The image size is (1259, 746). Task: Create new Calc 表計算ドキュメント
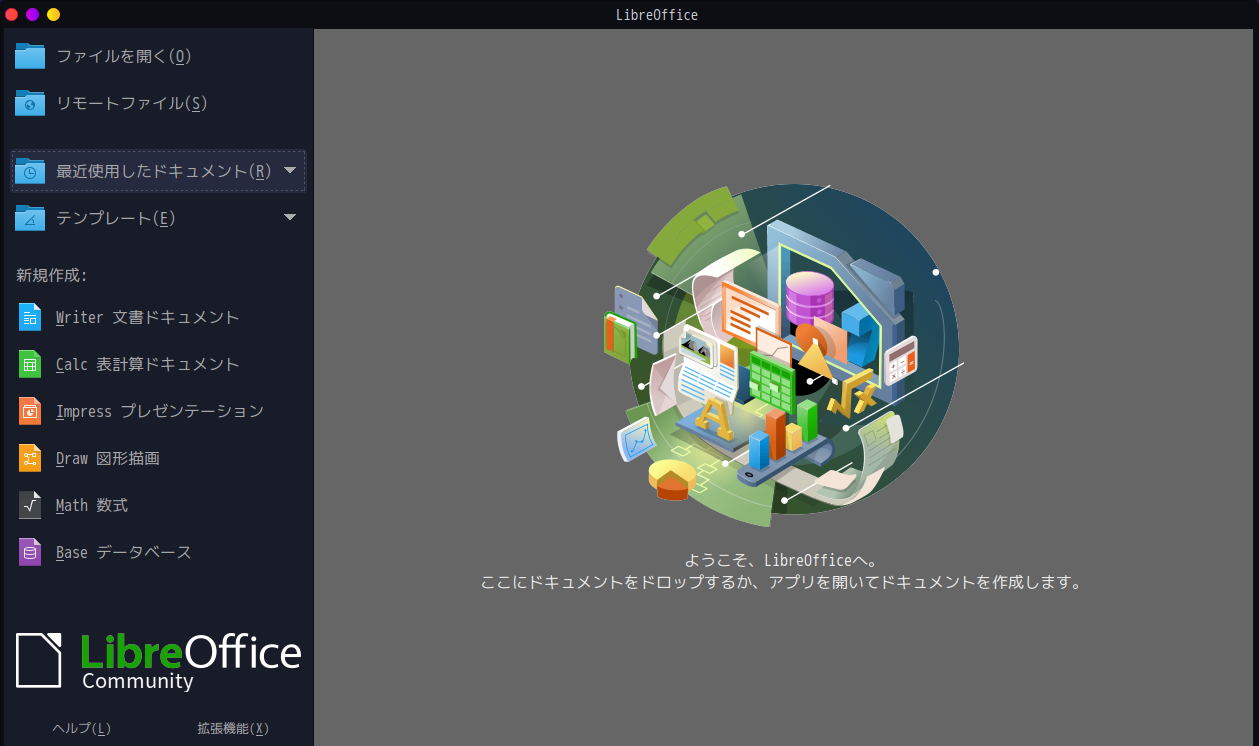pos(158,364)
